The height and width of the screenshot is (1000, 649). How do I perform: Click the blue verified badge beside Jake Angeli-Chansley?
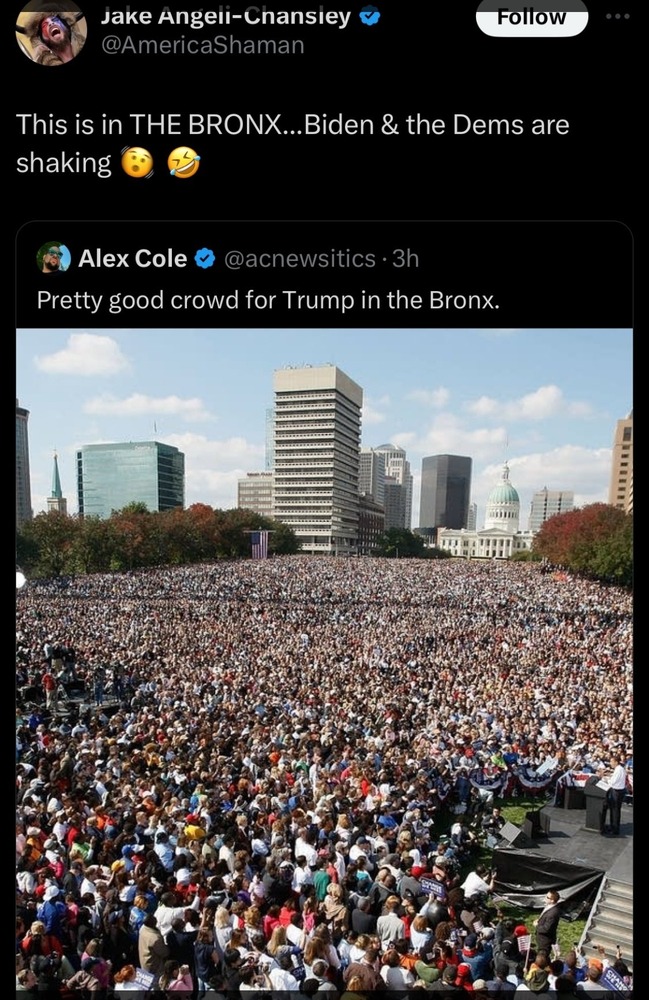[x=370, y=17]
